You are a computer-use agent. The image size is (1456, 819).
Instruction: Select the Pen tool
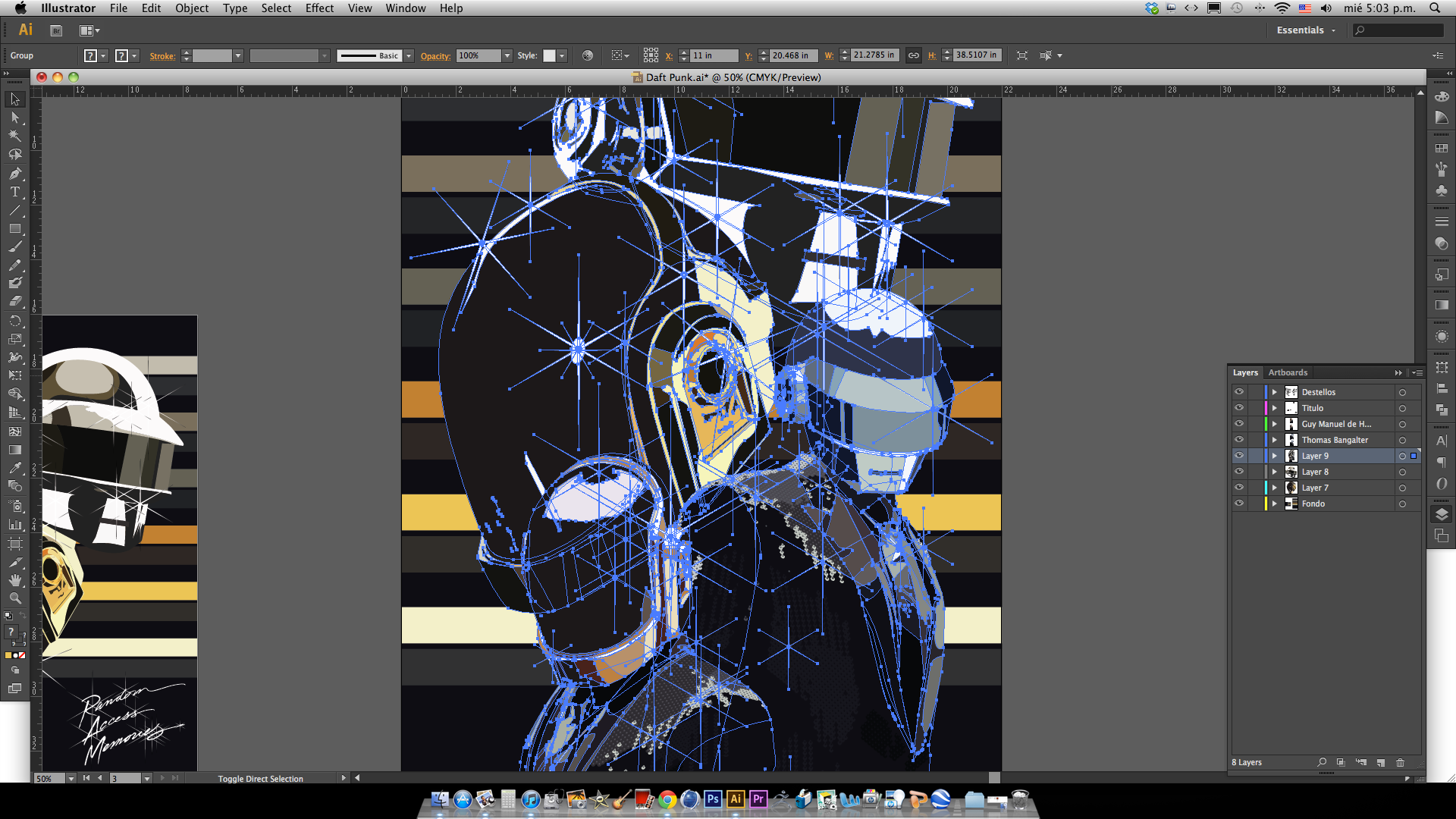point(14,174)
